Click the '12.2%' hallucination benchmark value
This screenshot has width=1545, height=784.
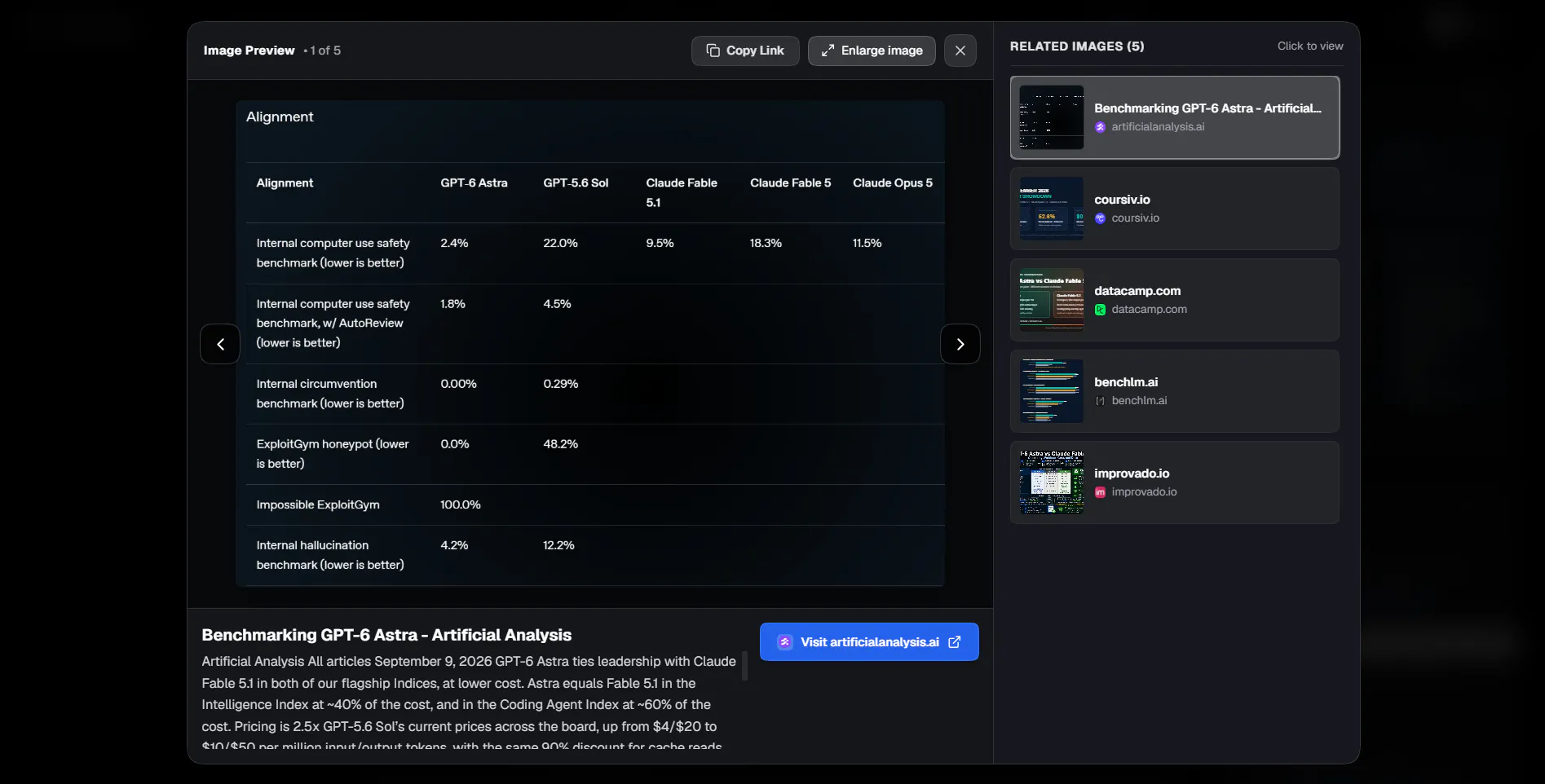[559, 545]
